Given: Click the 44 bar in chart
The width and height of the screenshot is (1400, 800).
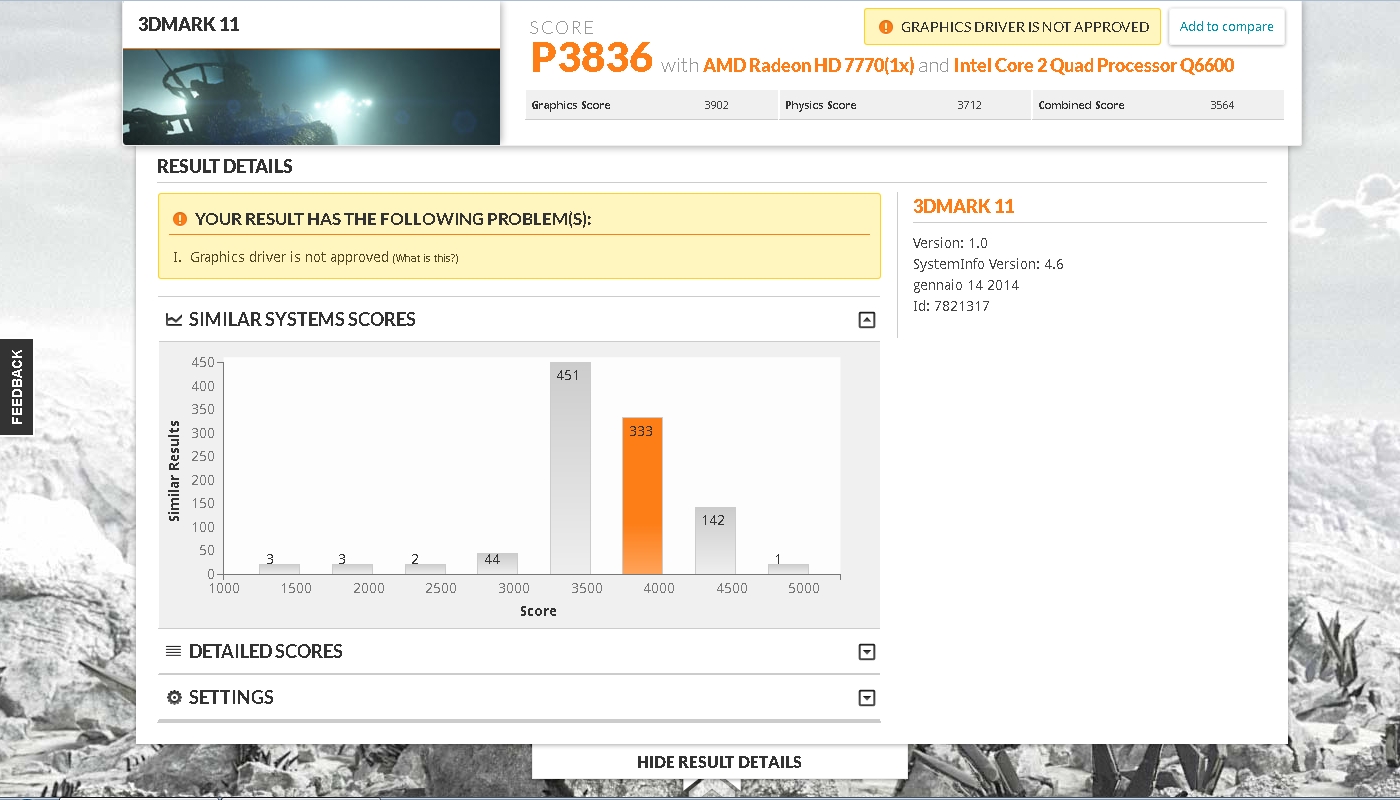Looking at the screenshot, I should [x=497, y=564].
